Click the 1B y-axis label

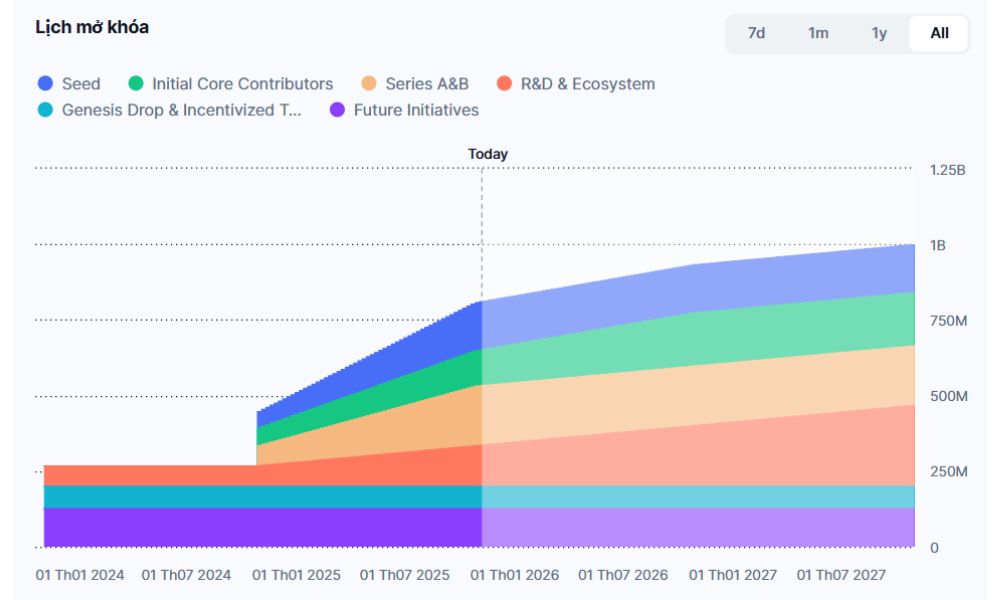pos(938,245)
